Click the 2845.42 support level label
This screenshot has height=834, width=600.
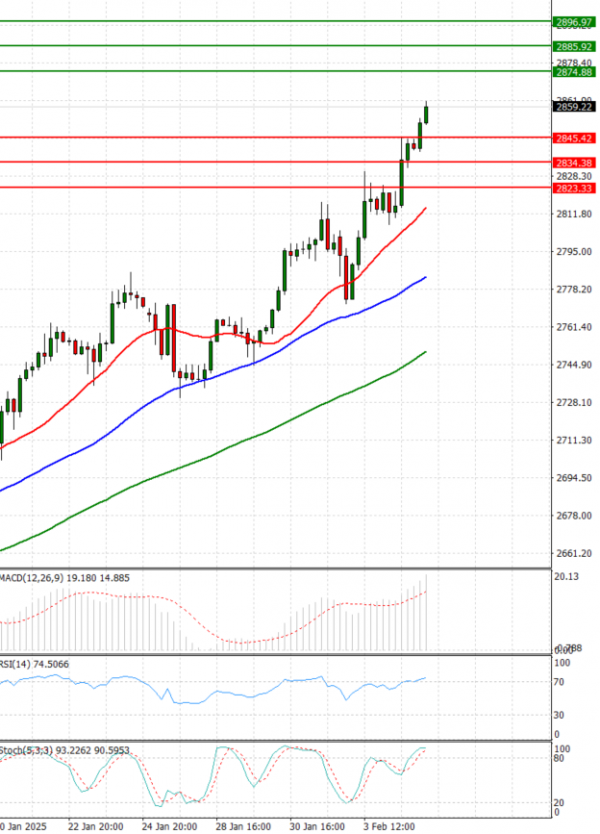(573, 138)
